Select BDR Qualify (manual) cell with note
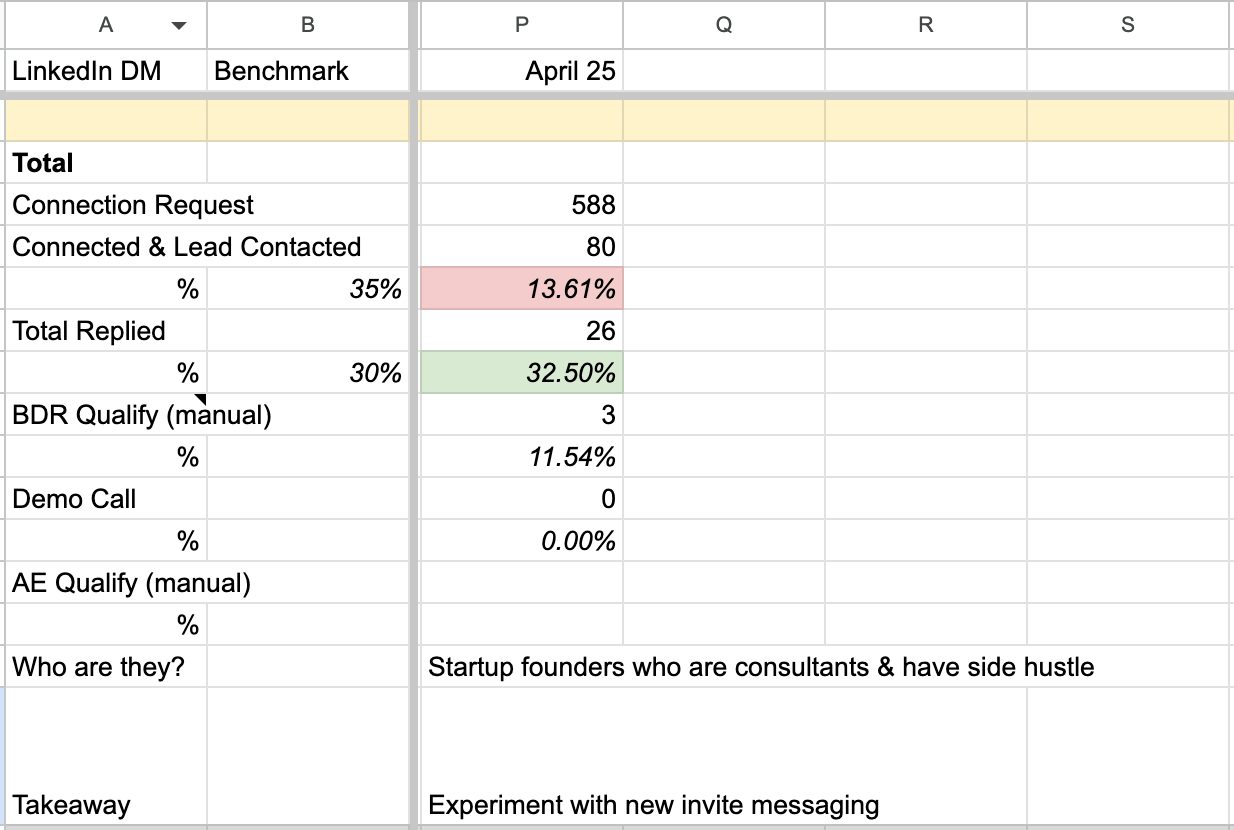Image resolution: width=1234 pixels, height=830 pixels. [x=105, y=415]
